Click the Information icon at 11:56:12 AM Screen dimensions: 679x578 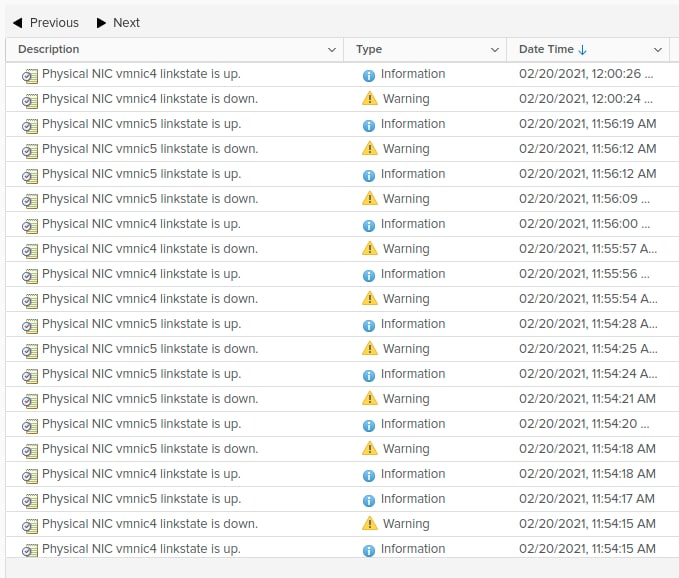[369, 176]
